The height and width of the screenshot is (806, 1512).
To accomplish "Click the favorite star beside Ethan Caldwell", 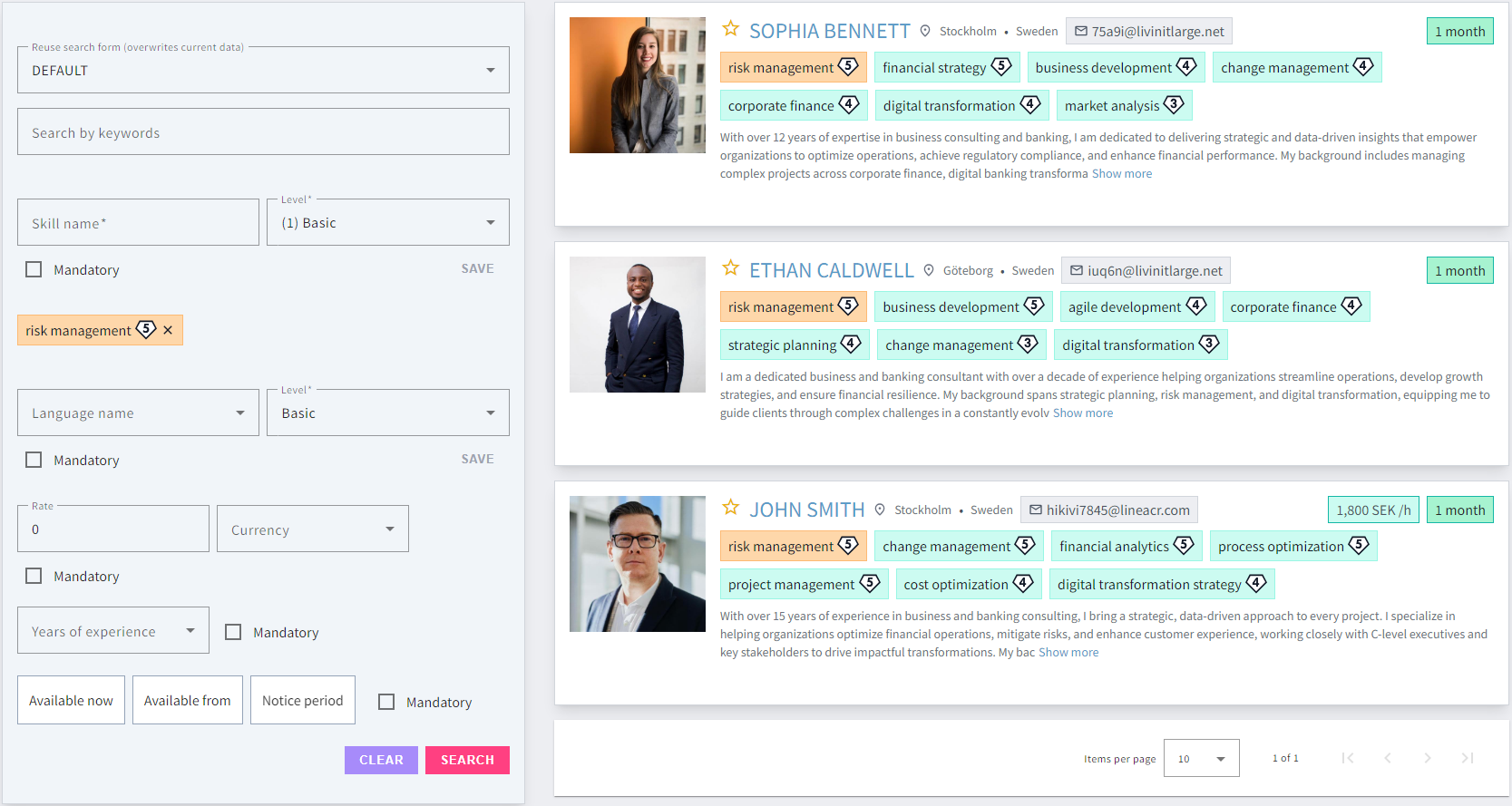I will (x=730, y=268).
